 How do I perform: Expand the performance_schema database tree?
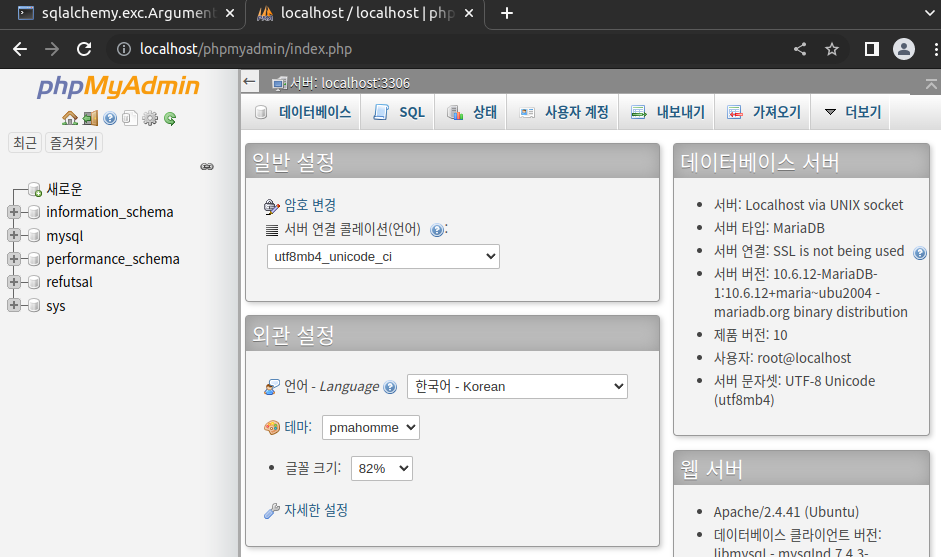pos(14,259)
